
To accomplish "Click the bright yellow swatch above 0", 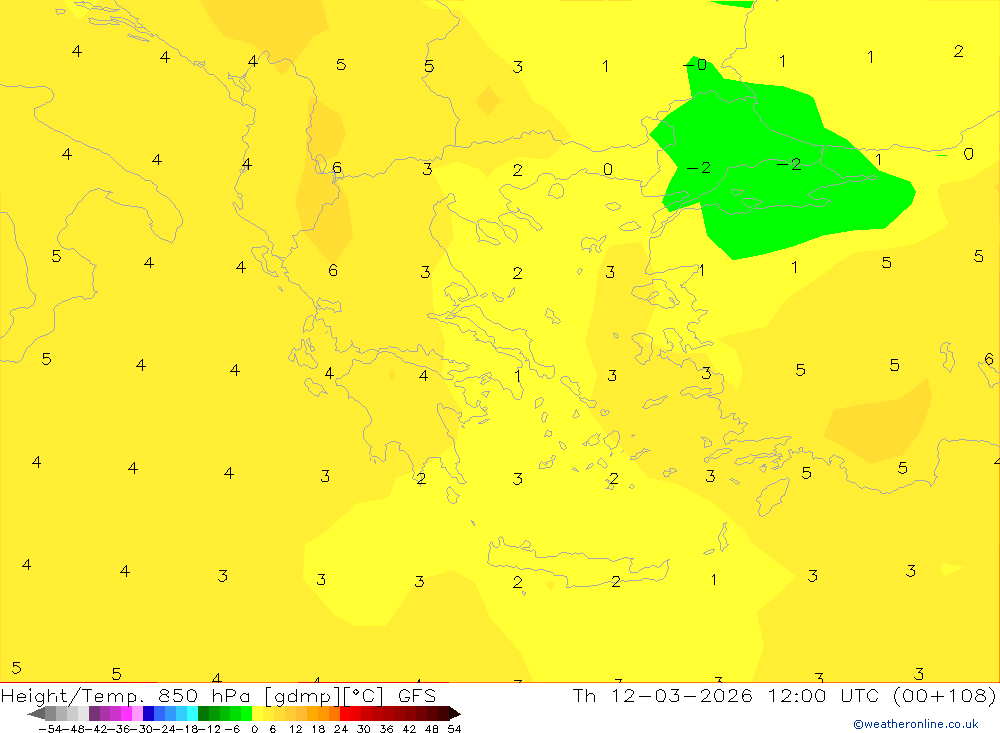I will click(x=258, y=713).
